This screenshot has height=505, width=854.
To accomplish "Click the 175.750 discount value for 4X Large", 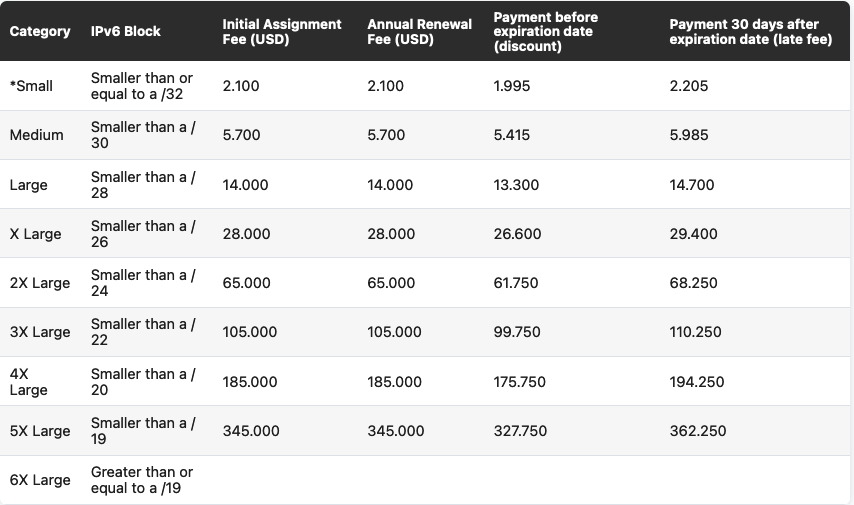I will (520, 382).
